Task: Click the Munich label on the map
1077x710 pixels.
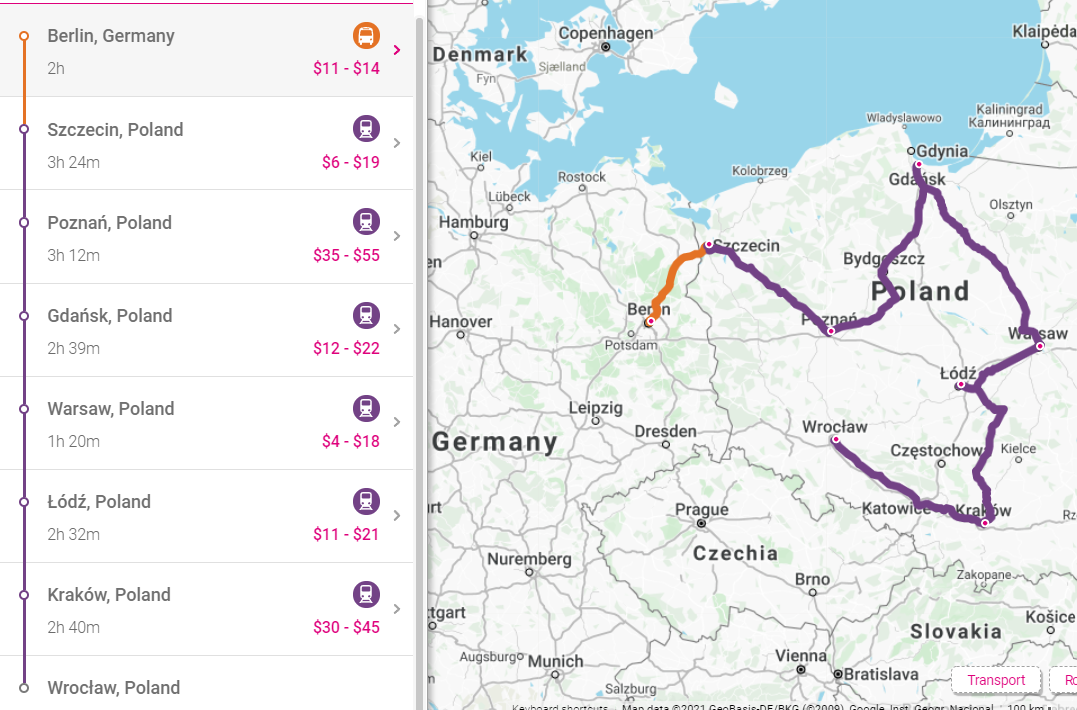Action: coord(555,661)
